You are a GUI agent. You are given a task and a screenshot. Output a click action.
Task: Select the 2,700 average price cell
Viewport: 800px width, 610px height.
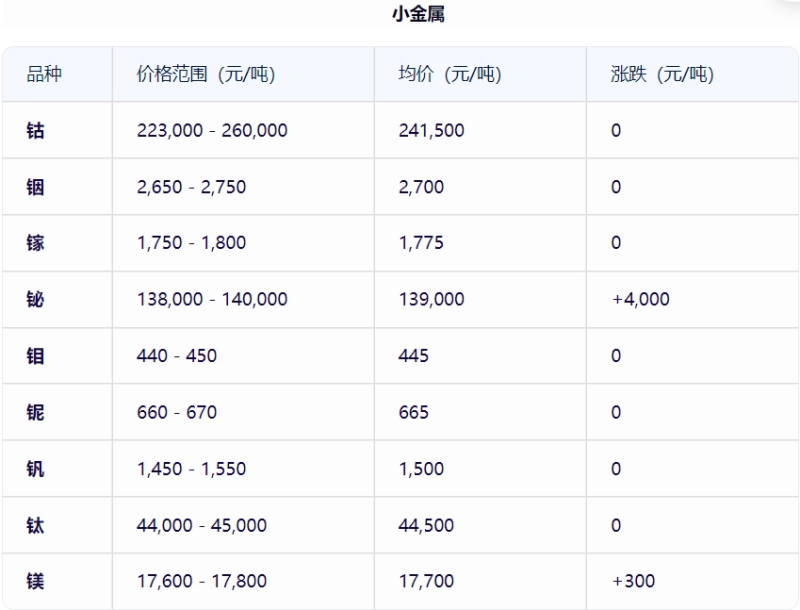[421, 187]
